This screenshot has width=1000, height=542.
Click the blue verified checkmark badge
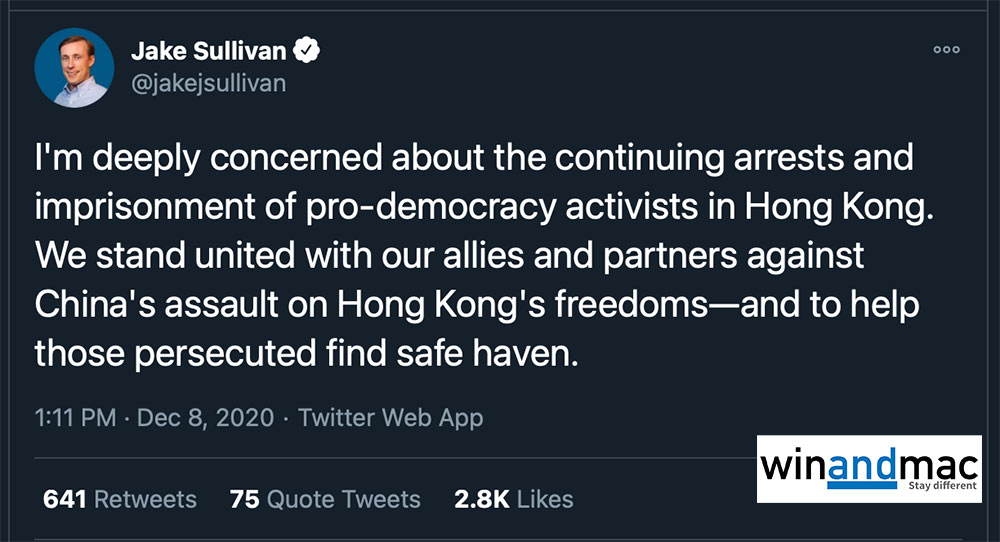(x=312, y=51)
